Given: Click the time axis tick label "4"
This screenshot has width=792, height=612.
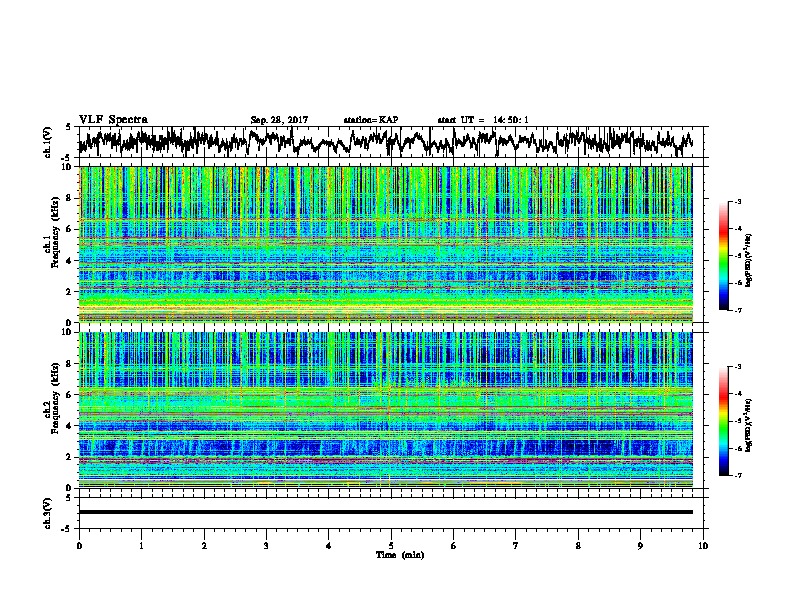Looking at the screenshot, I should coord(328,545).
